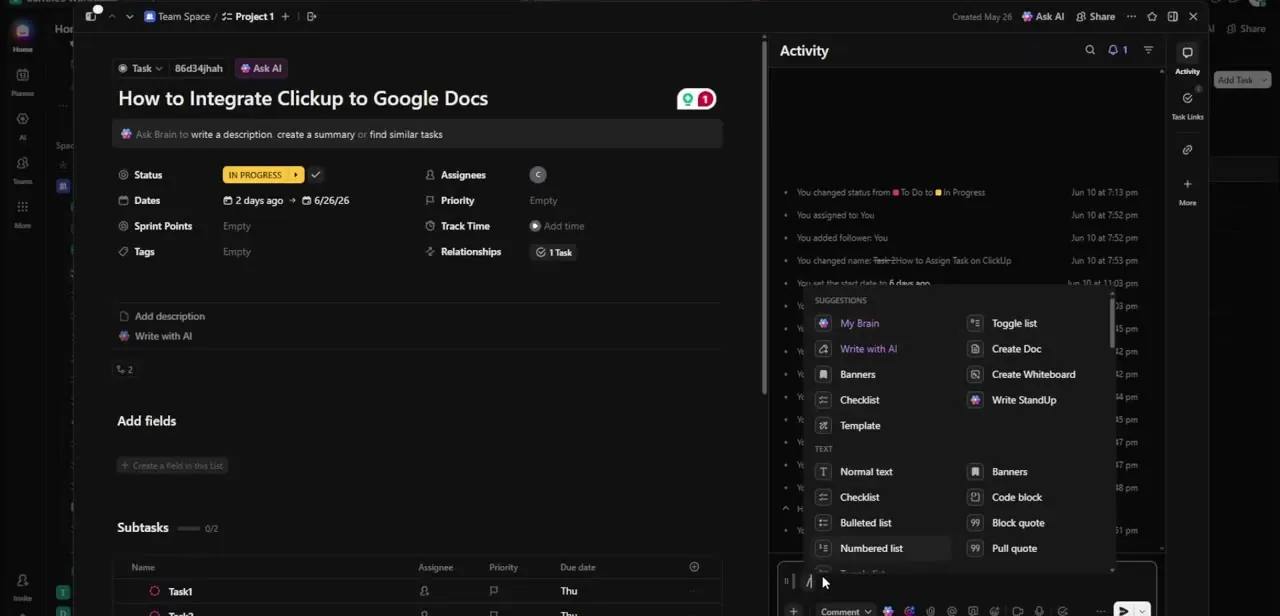
Task: Open the Comment type dropdown
Action: click(845, 611)
